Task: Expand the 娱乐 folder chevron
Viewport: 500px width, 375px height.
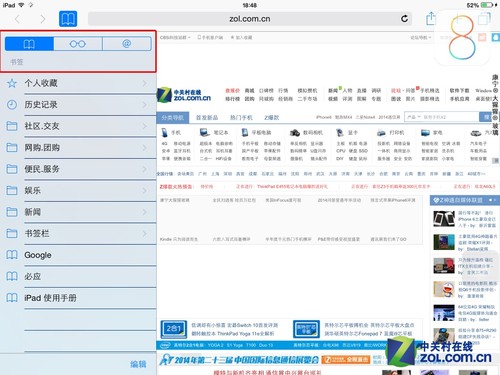Action: click(145, 190)
